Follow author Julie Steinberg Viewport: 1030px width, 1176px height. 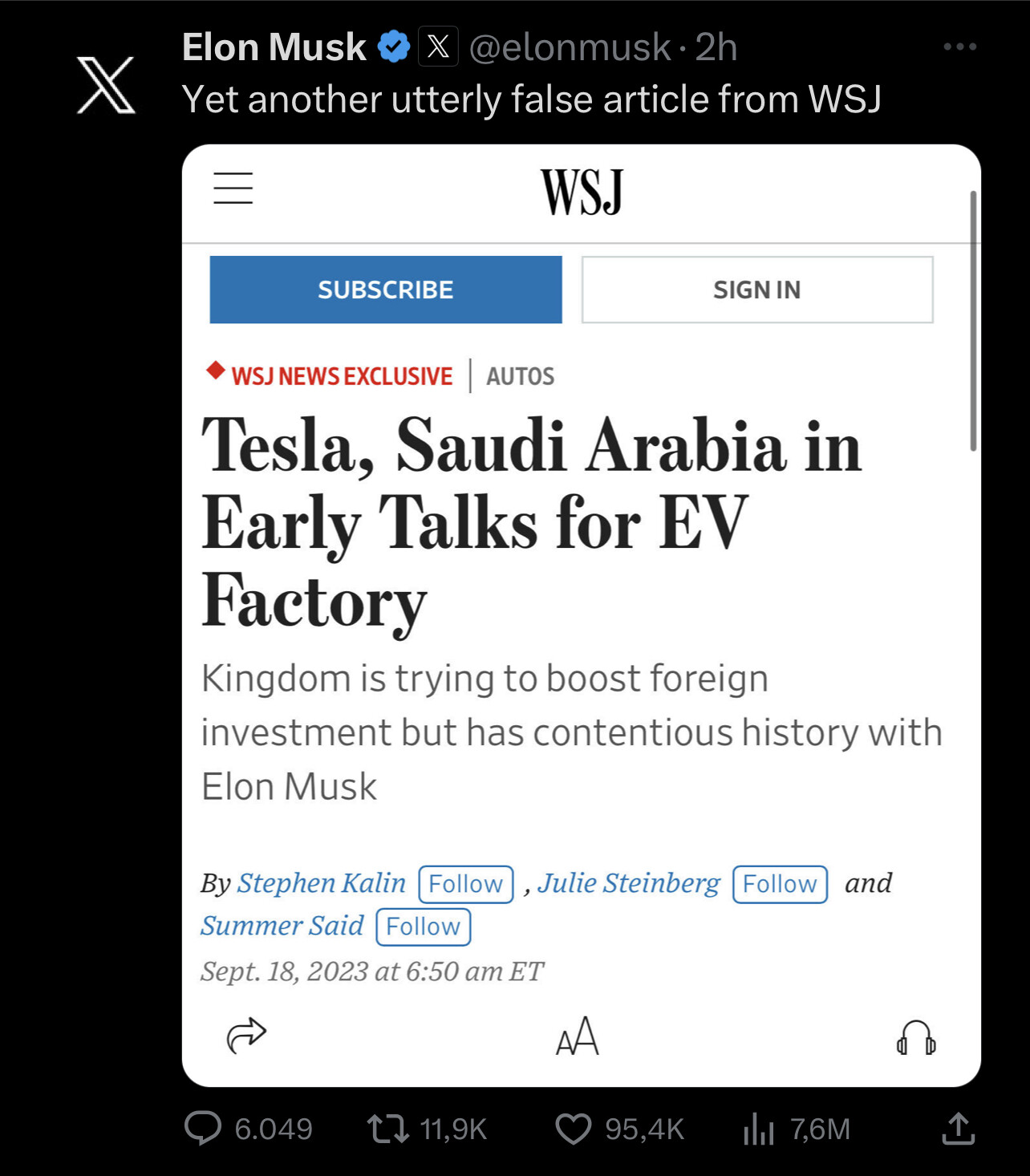click(x=780, y=884)
